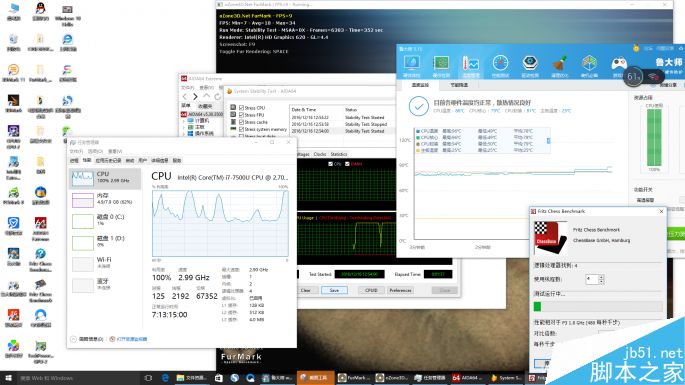The height and width of the screenshot is (385, 685).
Task: Go forward with the AIDA64 right arrow
Action: (x=195, y=96)
